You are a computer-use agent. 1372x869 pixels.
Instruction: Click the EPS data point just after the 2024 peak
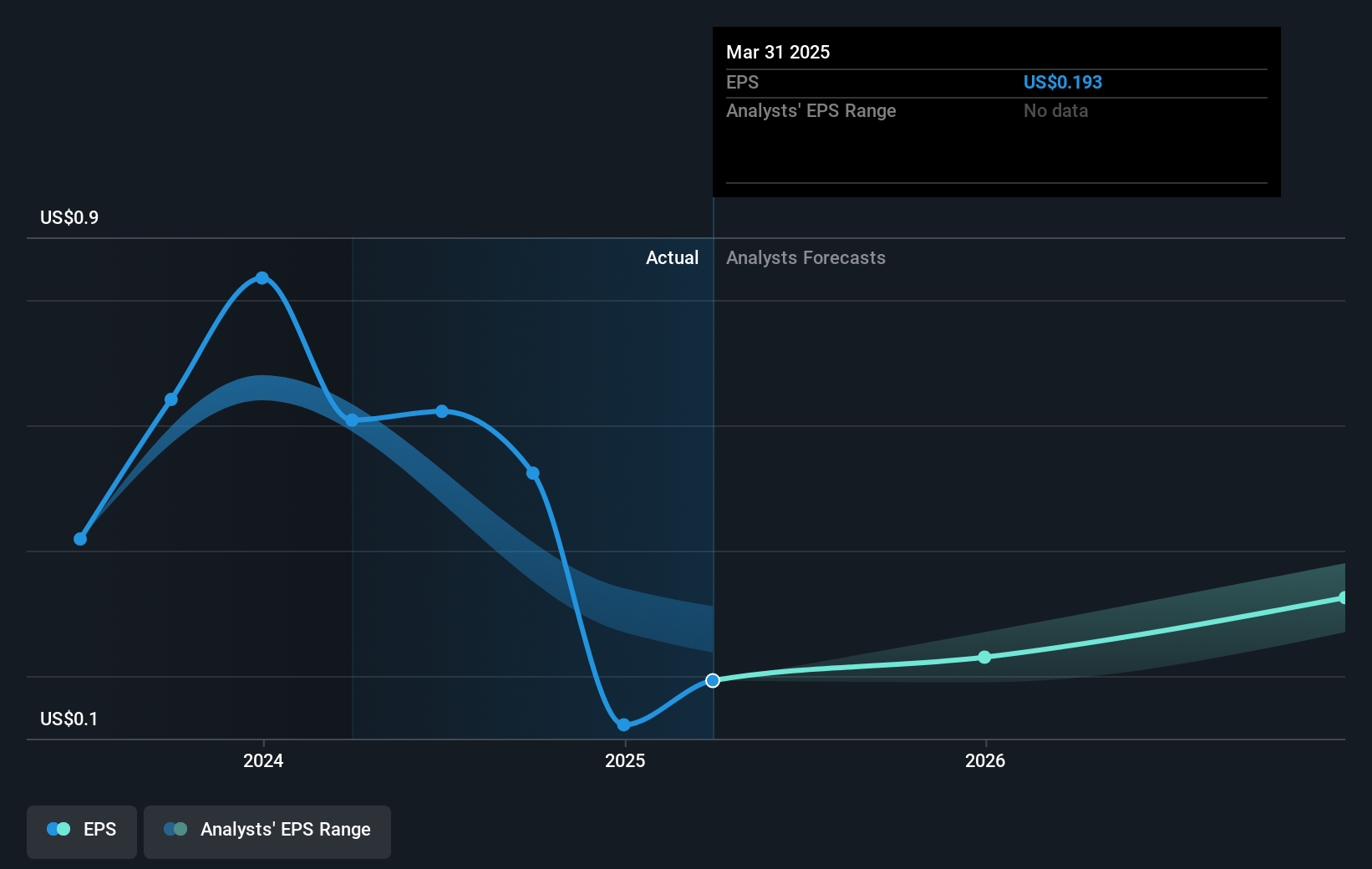pyautogui.click(x=352, y=420)
